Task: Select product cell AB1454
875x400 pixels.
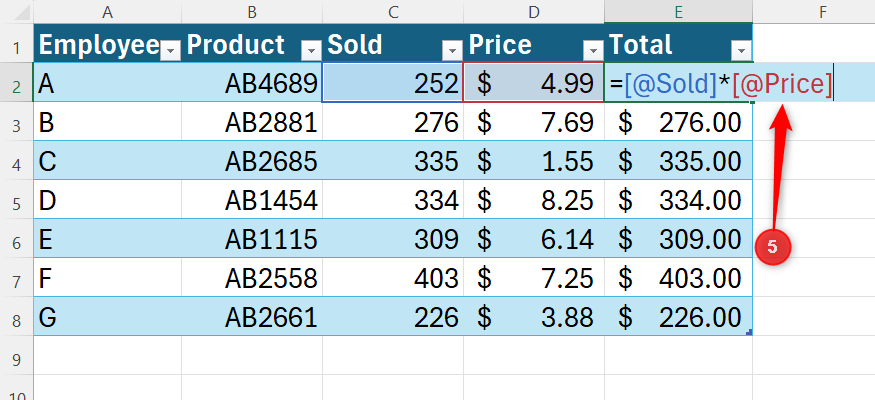Action: [x=252, y=199]
